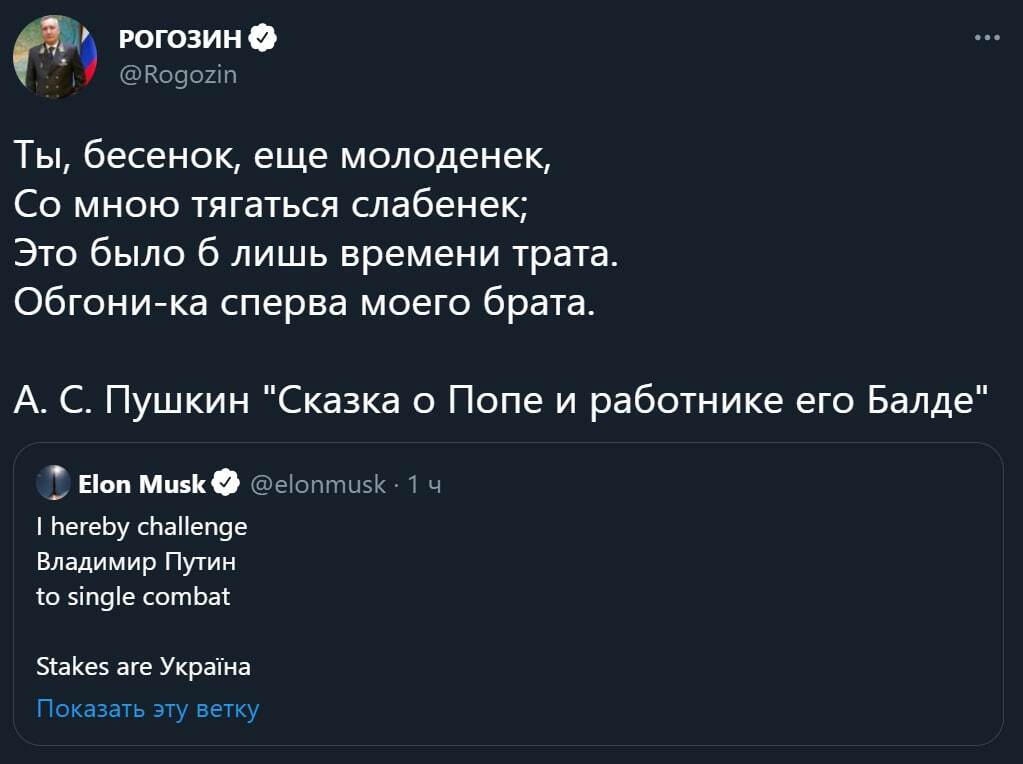Viewport: 1023px width, 764px height.
Task: Open the РОГОЗИН display name profile link
Action: coord(180,39)
